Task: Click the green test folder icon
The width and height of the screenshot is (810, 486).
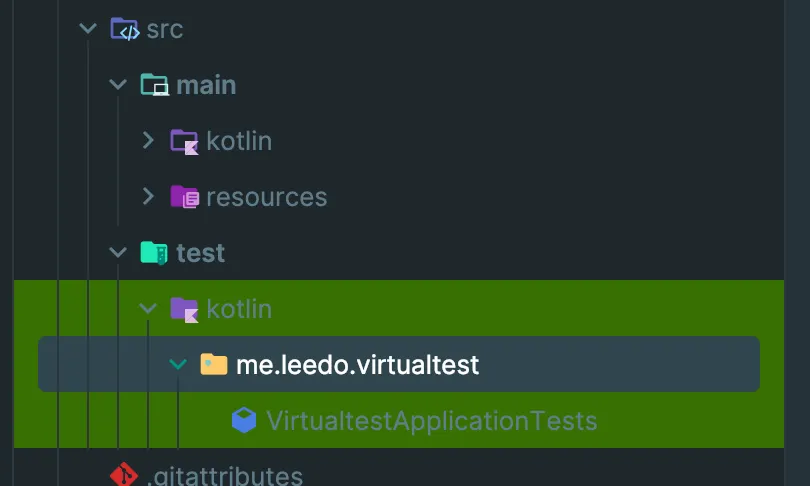Action: [155, 253]
